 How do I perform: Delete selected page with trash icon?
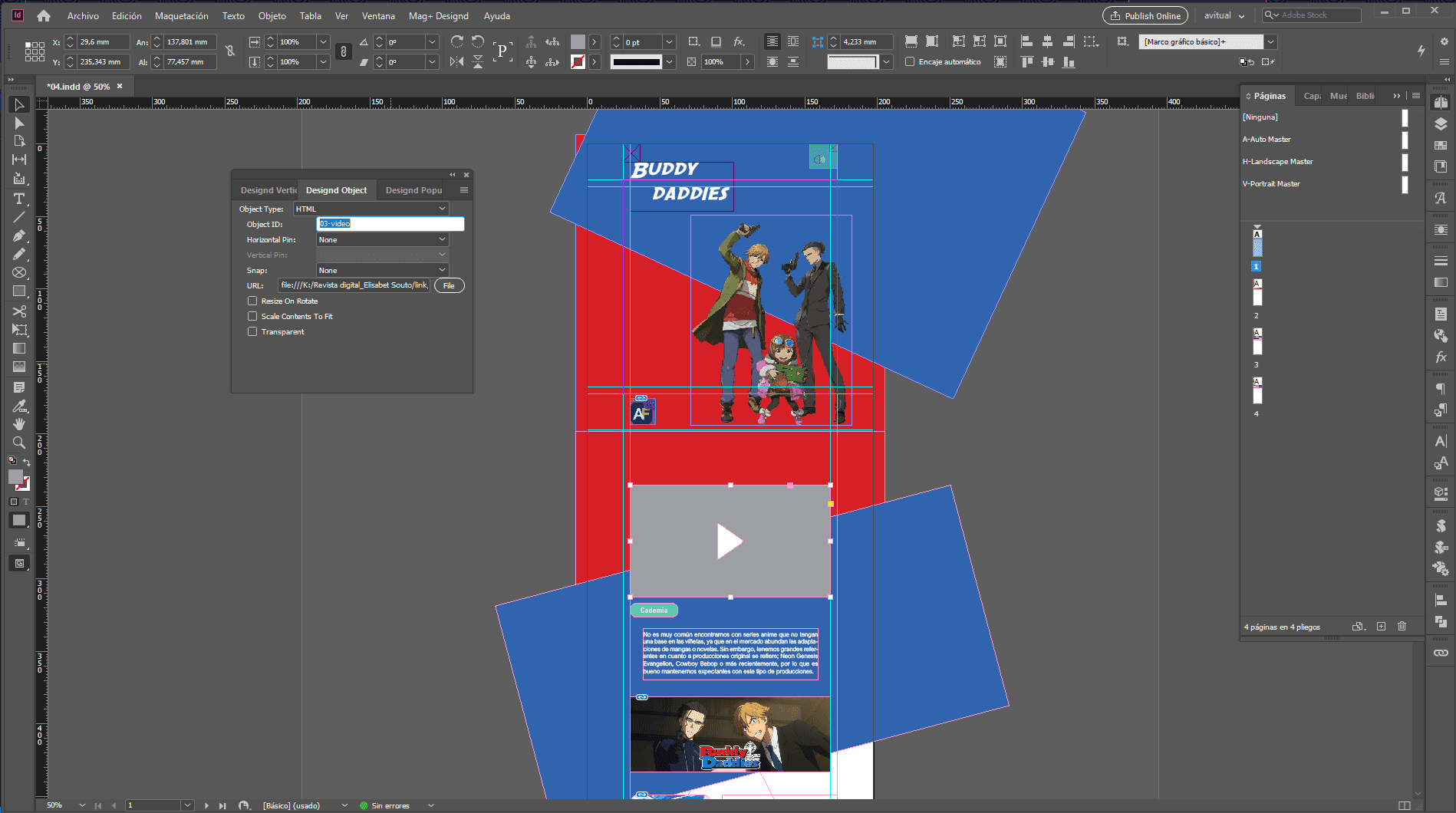pos(1402,627)
